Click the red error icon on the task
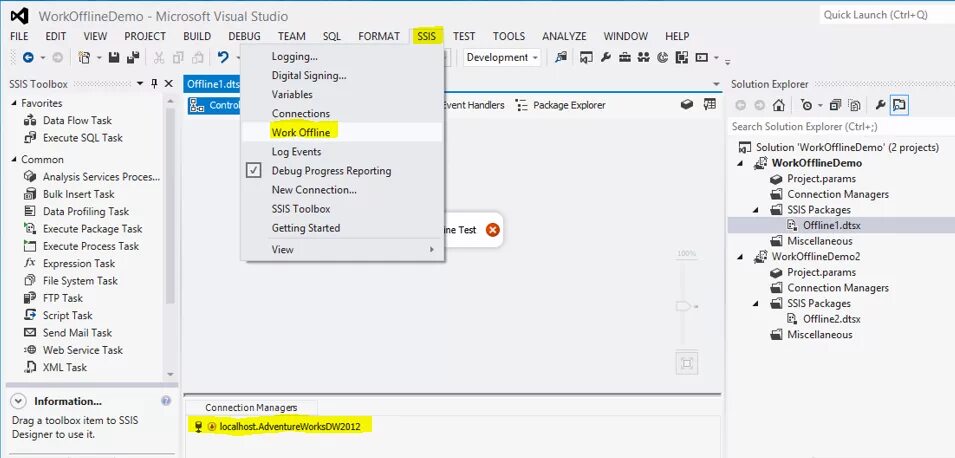The width and height of the screenshot is (955, 458). (x=493, y=230)
